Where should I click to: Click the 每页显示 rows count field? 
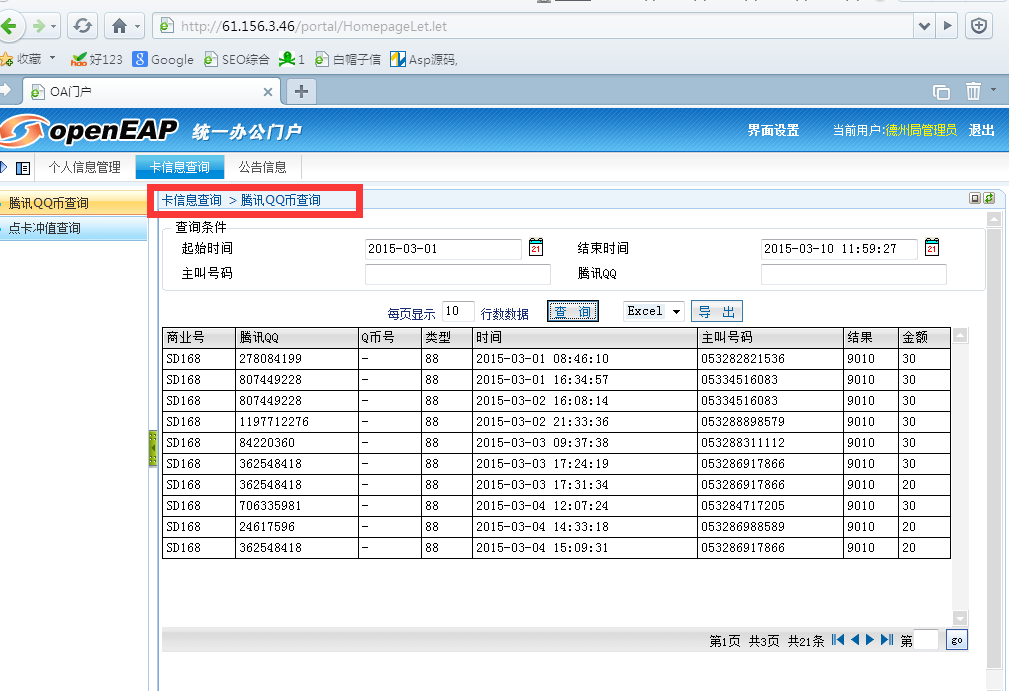pos(458,311)
